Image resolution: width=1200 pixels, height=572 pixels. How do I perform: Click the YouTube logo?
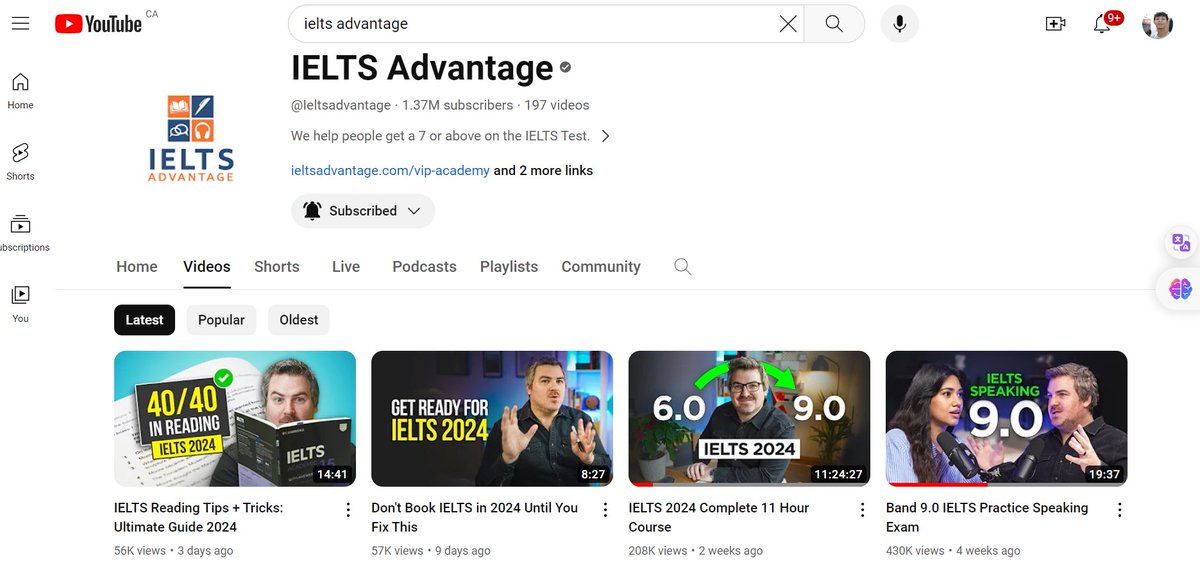coord(98,23)
